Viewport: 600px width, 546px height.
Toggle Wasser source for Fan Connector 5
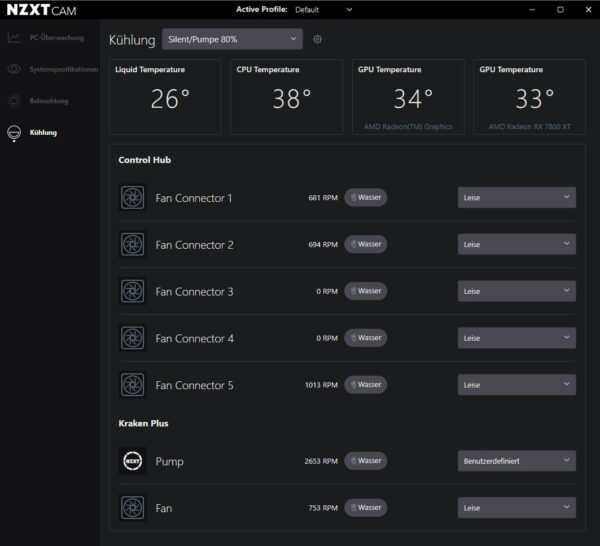(366, 385)
